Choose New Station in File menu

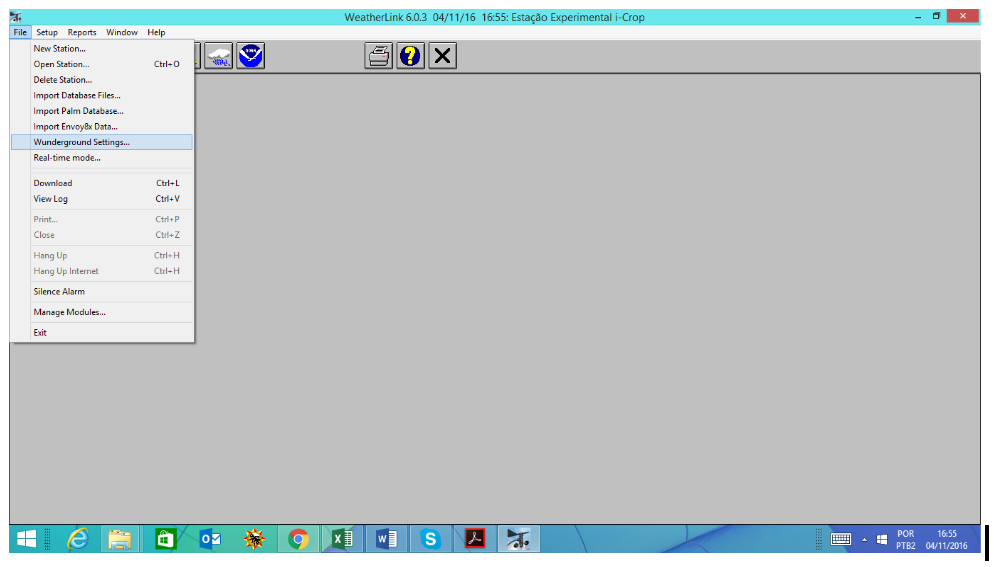click(59, 48)
